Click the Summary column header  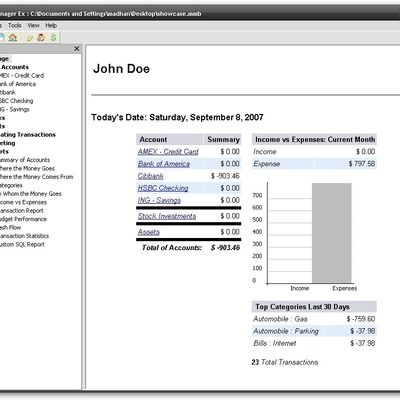223,139
